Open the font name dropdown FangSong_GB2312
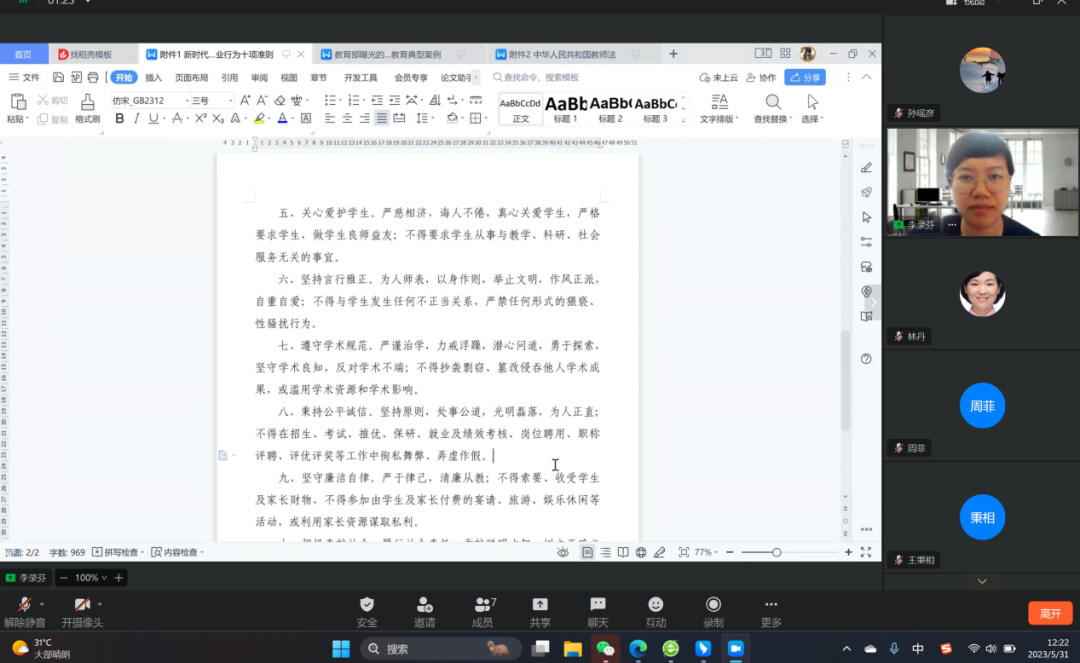The width and height of the screenshot is (1080, 663). (187, 101)
